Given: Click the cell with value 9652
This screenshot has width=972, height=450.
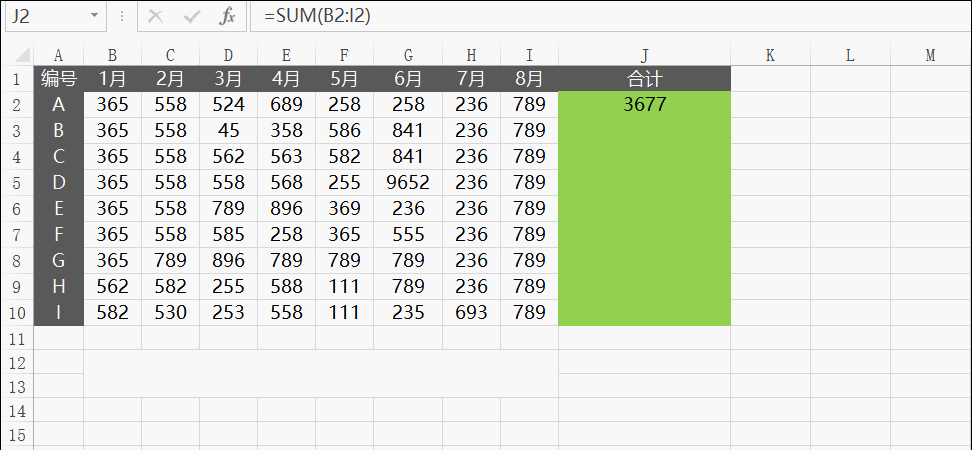Looking at the screenshot, I should [408, 183].
